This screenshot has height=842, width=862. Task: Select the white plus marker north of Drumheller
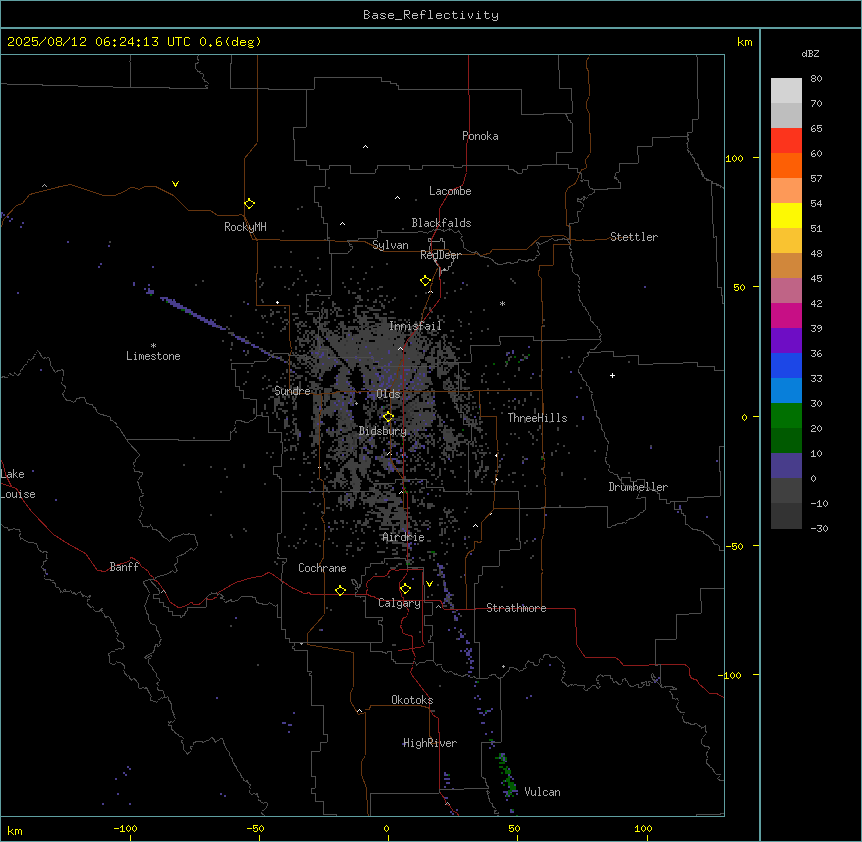pyautogui.click(x=612, y=375)
